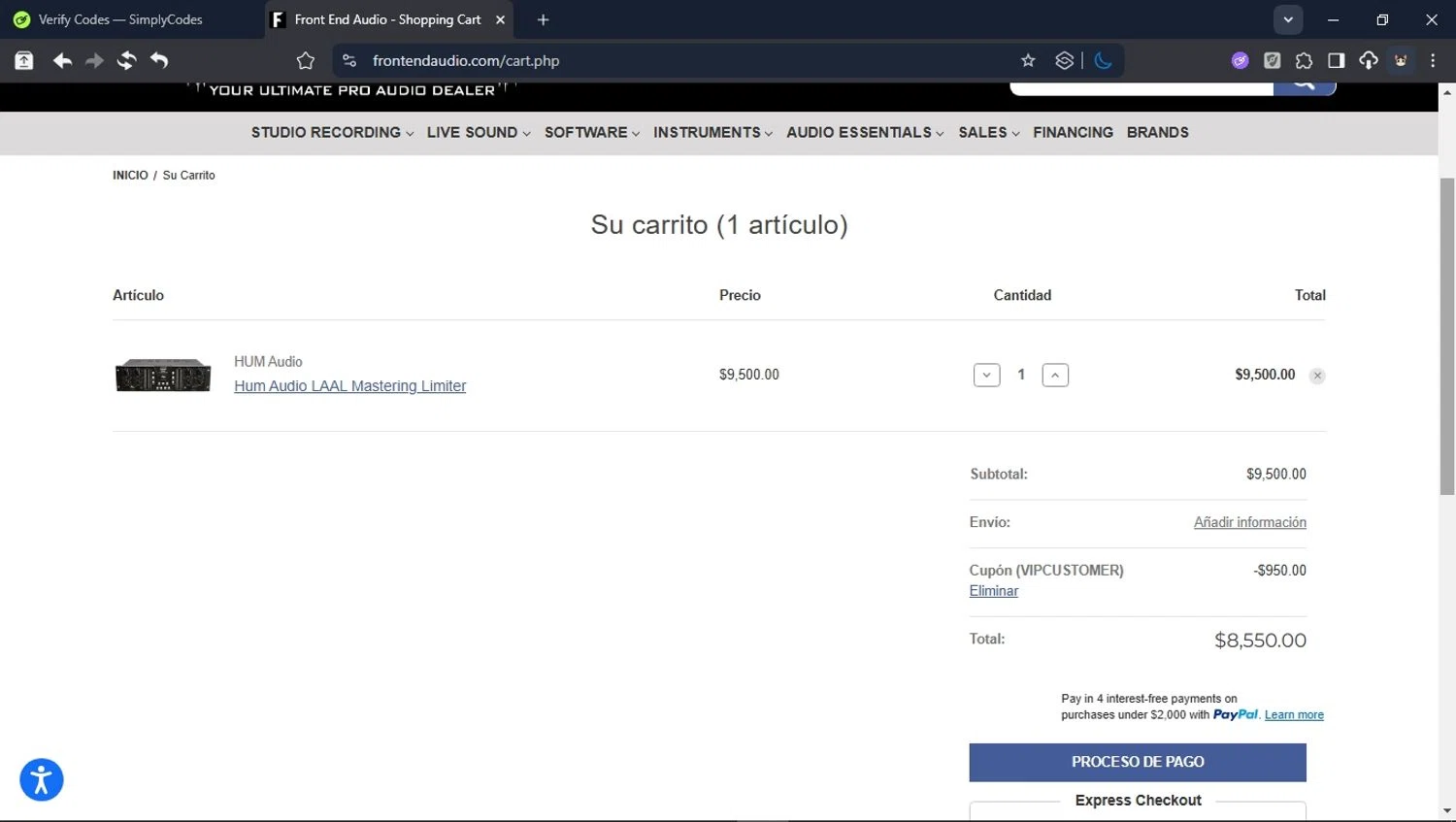Expand the Audio Essentials menu
The width and height of the screenshot is (1456, 822).
click(865, 132)
